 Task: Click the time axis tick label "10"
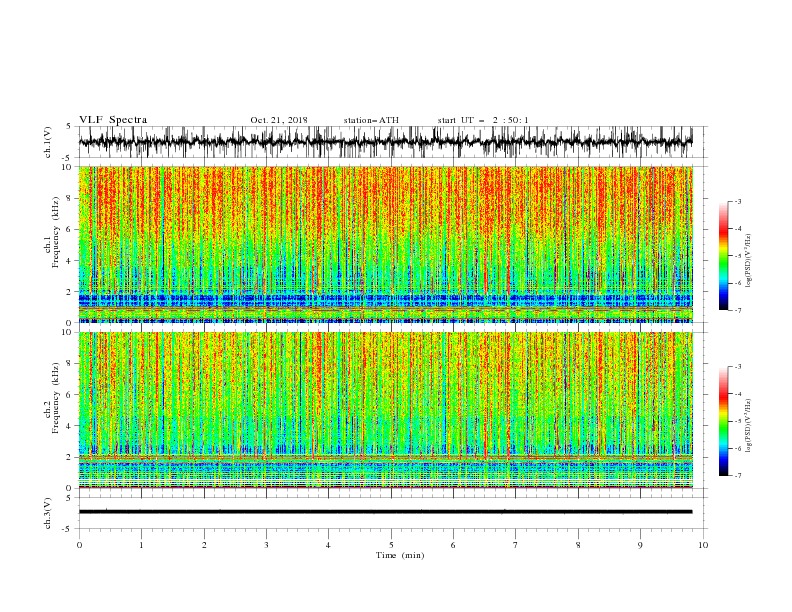703,545
